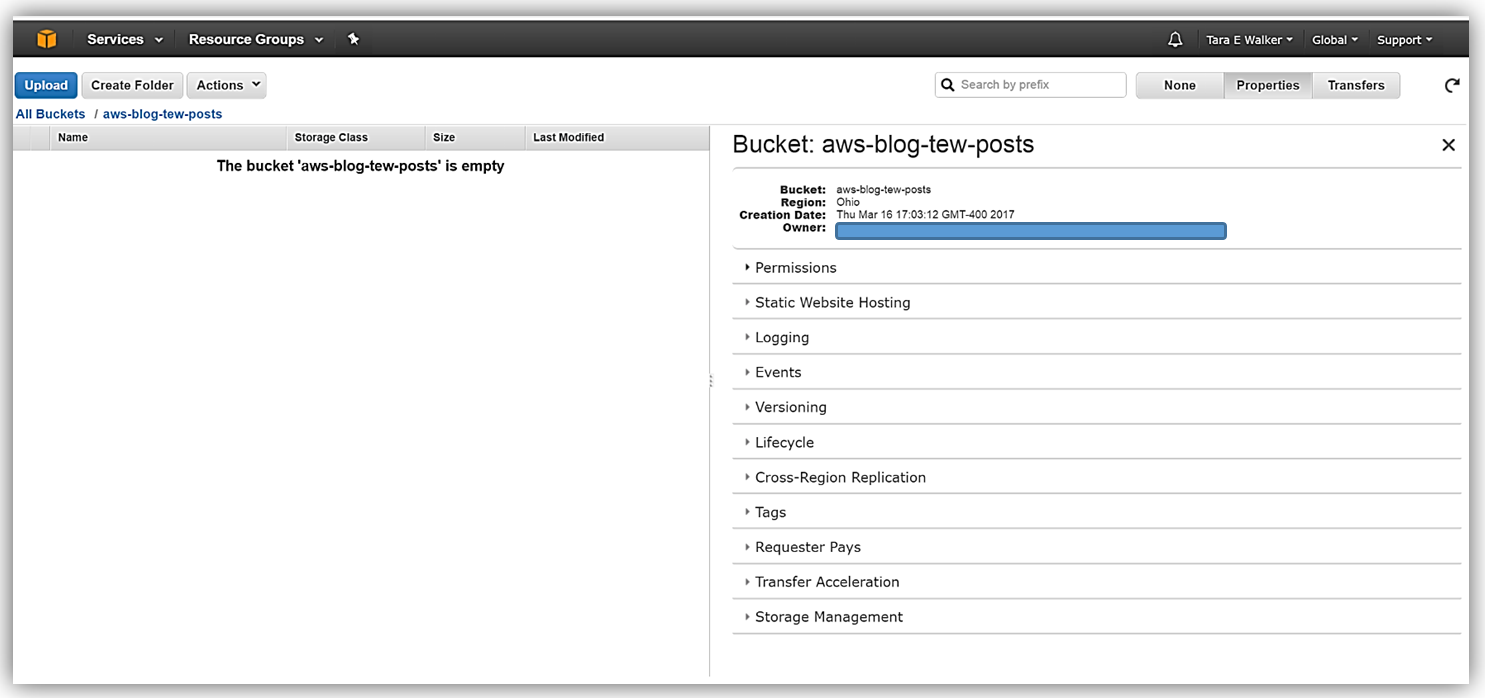Screen dimensions: 1485x698
Task: Close the bucket properties panel
Action: [1448, 145]
